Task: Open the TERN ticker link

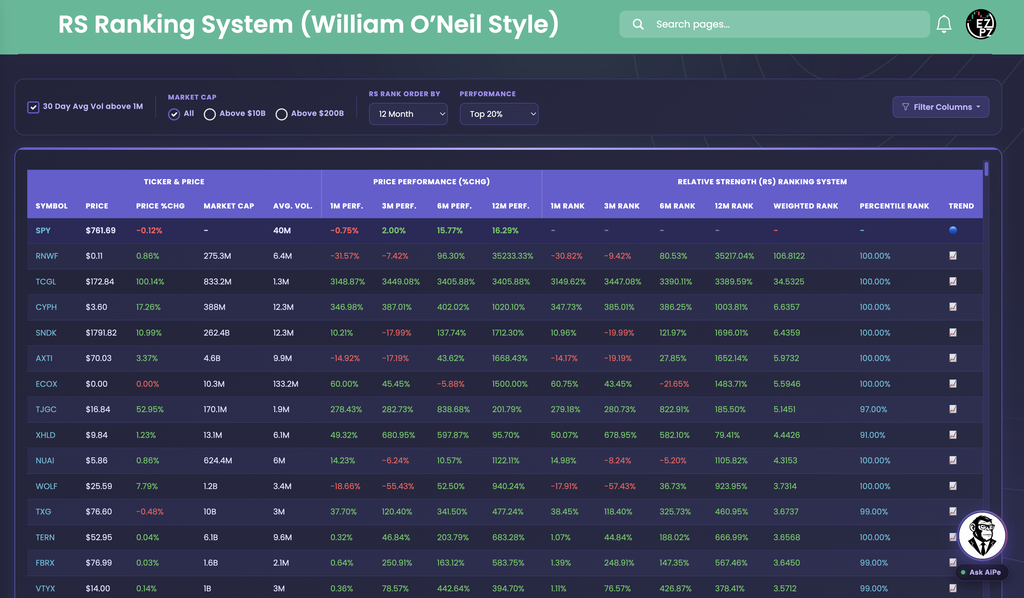Action: click(45, 537)
